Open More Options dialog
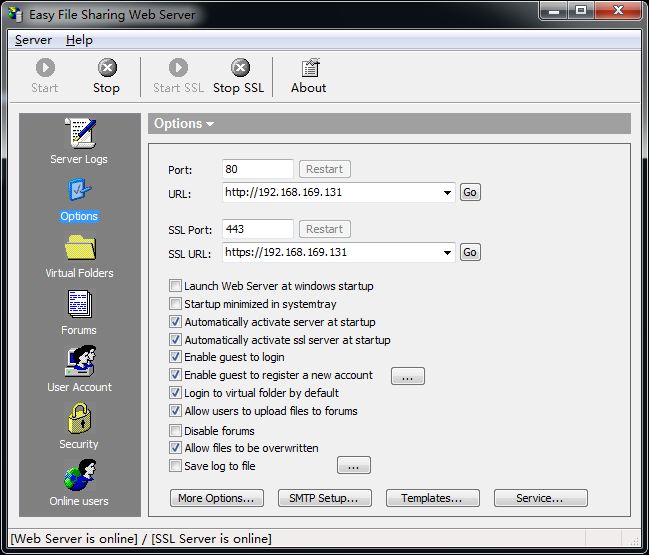The image size is (649, 555). click(216, 498)
